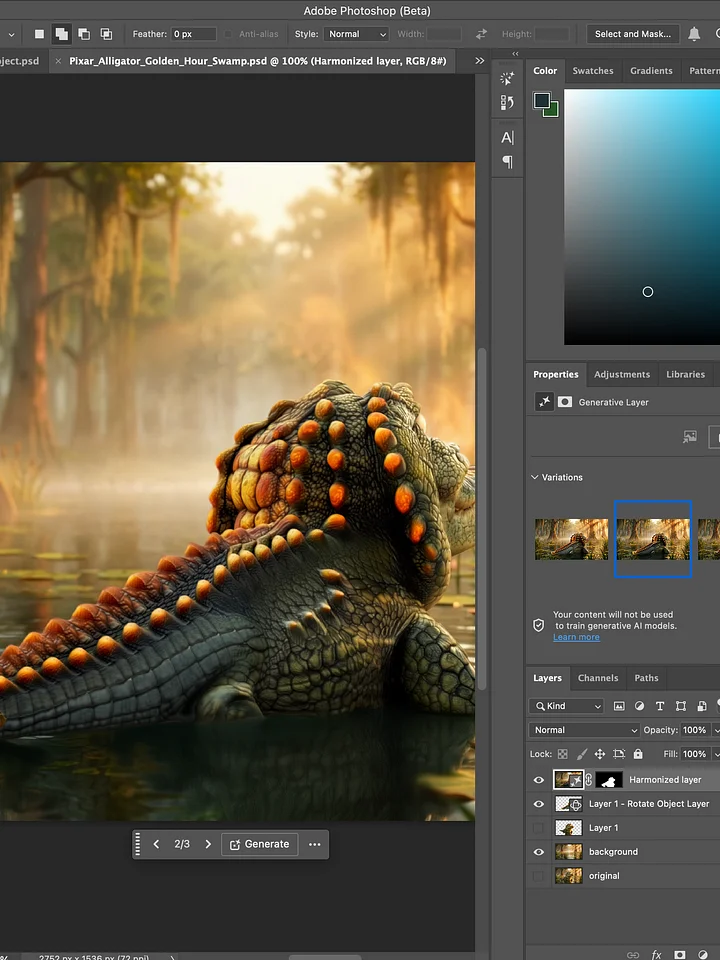Collapse panels double-arrow above the dock
Image resolution: width=720 pixels, height=960 pixels.
515,53
